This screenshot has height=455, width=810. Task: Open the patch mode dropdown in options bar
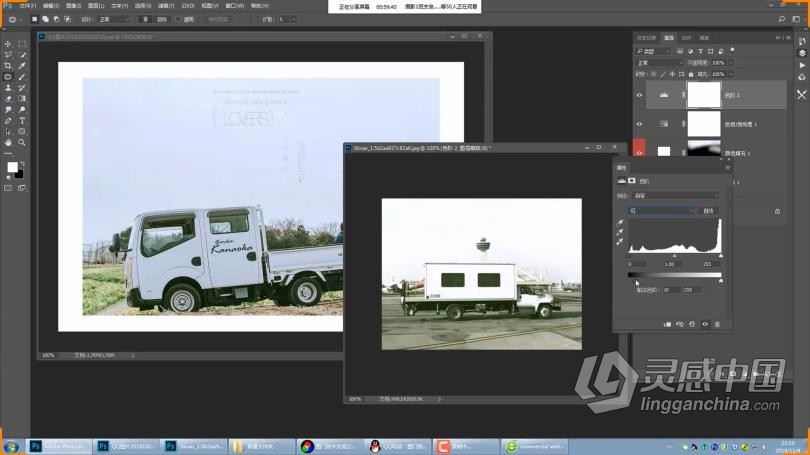(x=114, y=19)
